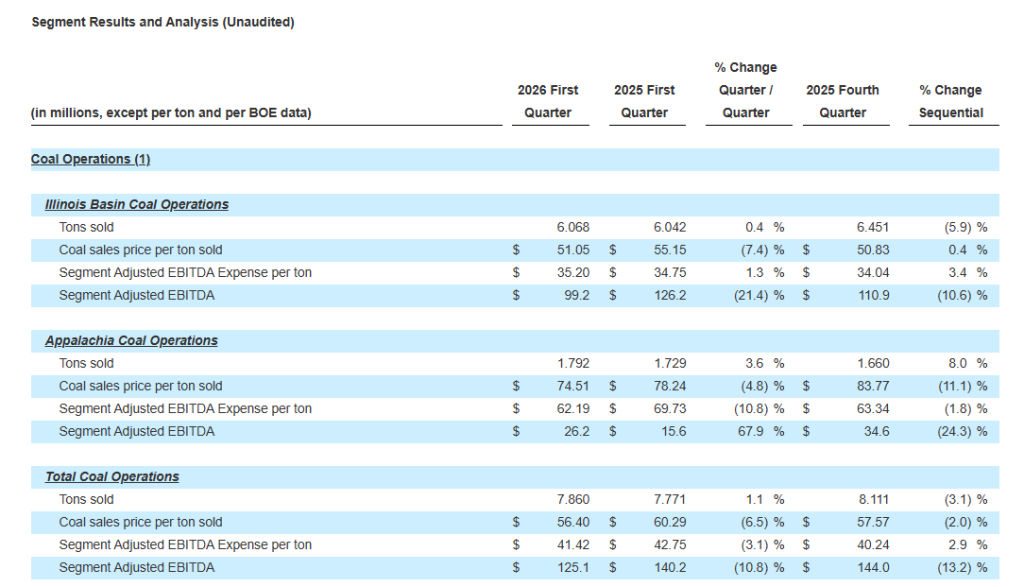Select the Appalachia Coal Operations heading

(x=131, y=341)
